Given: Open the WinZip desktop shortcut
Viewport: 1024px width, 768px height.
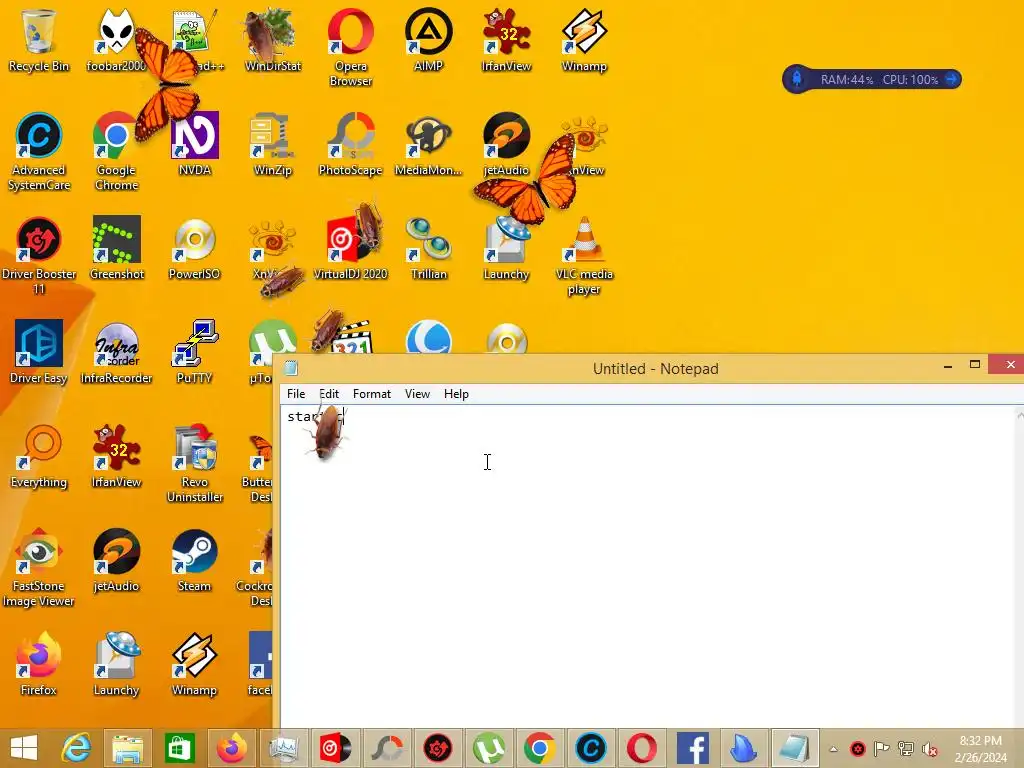Looking at the screenshot, I should pos(272,144).
